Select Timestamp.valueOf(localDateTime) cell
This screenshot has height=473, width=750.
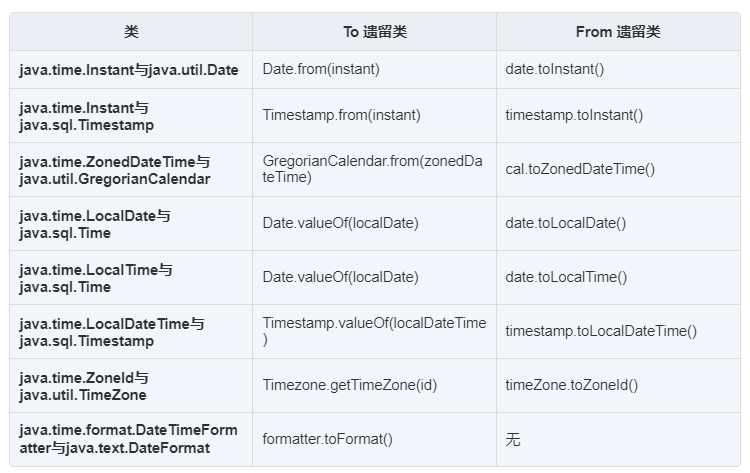tap(375, 331)
